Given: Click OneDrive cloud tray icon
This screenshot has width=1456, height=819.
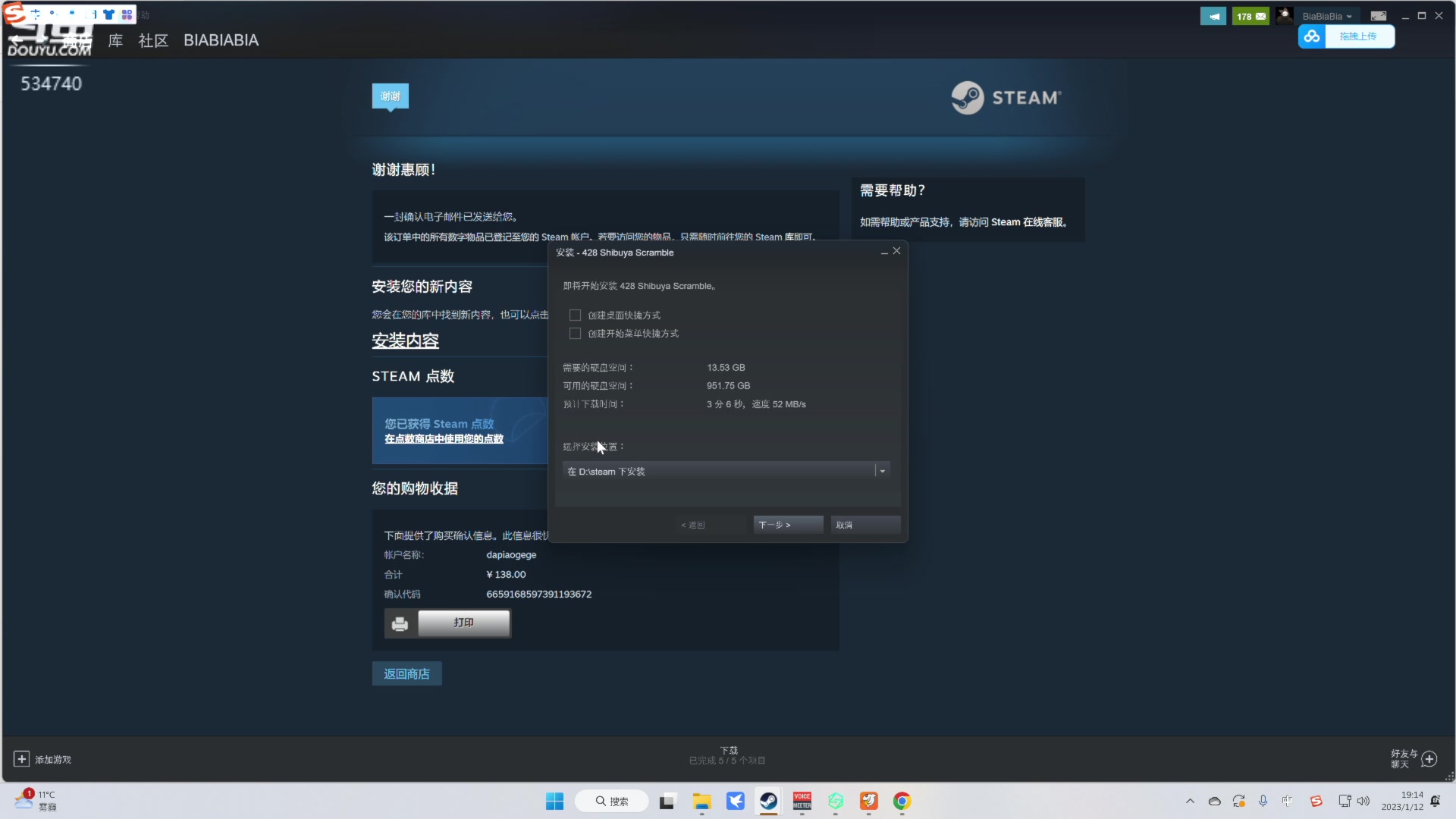Looking at the screenshot, I should click(1214, 802).
